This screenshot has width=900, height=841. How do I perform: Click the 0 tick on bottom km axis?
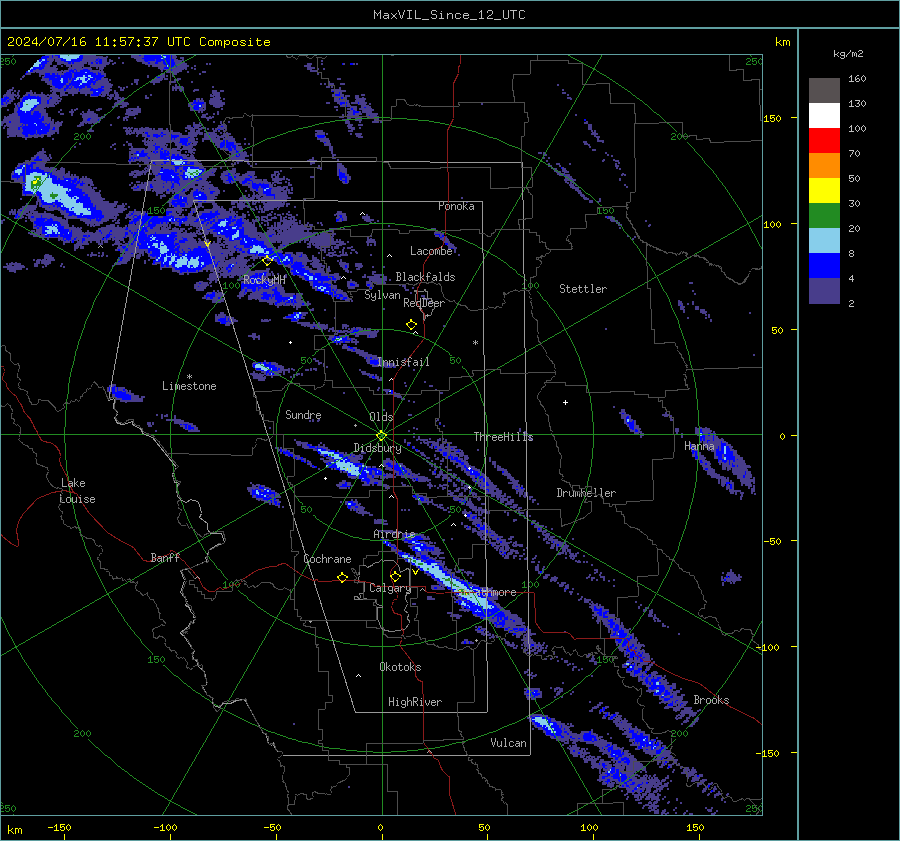(380, 828)
